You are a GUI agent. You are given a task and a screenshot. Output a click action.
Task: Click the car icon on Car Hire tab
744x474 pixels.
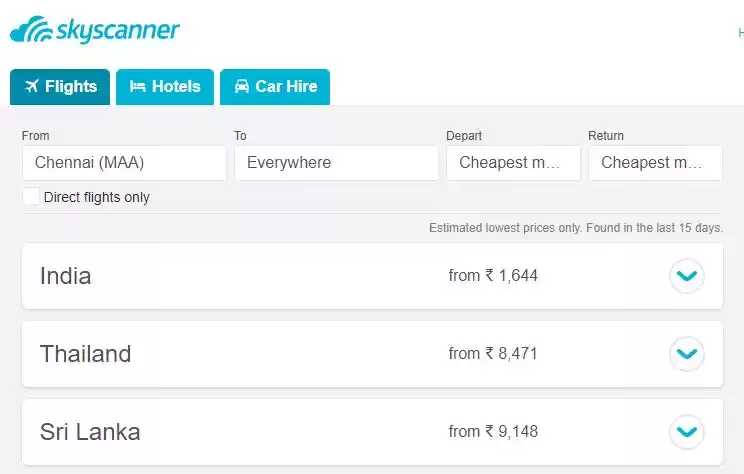tap(242, 86)
